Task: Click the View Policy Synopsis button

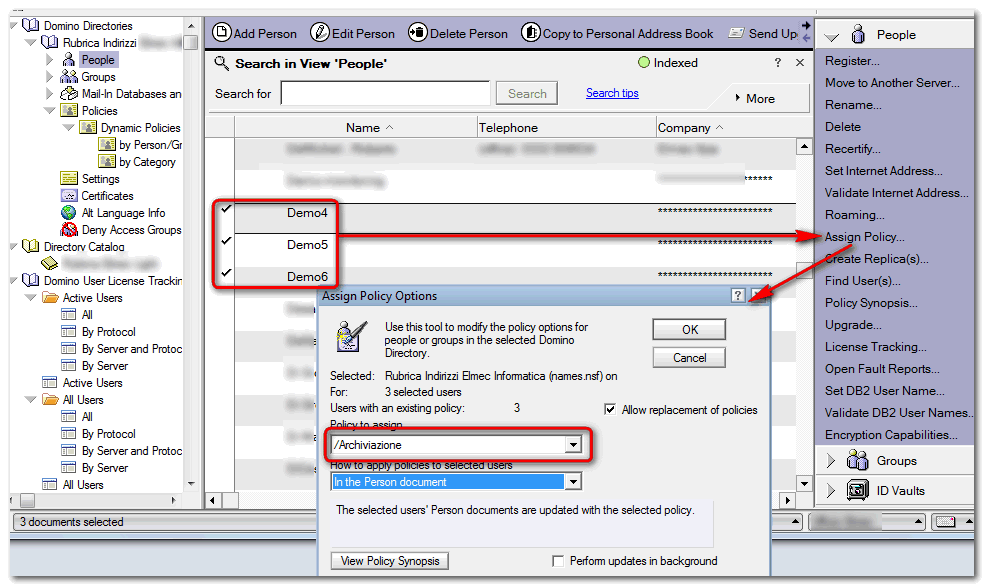Action: point(389,561)
